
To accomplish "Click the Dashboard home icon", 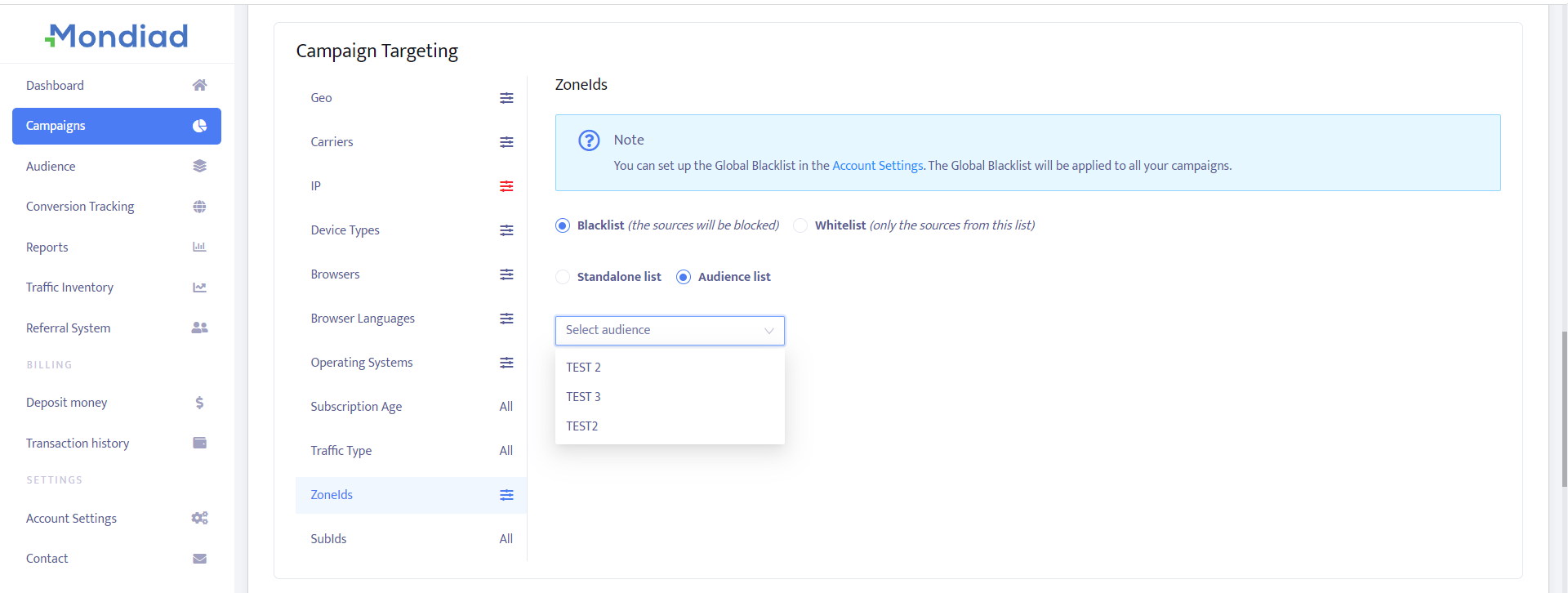I will click(199, 85).
